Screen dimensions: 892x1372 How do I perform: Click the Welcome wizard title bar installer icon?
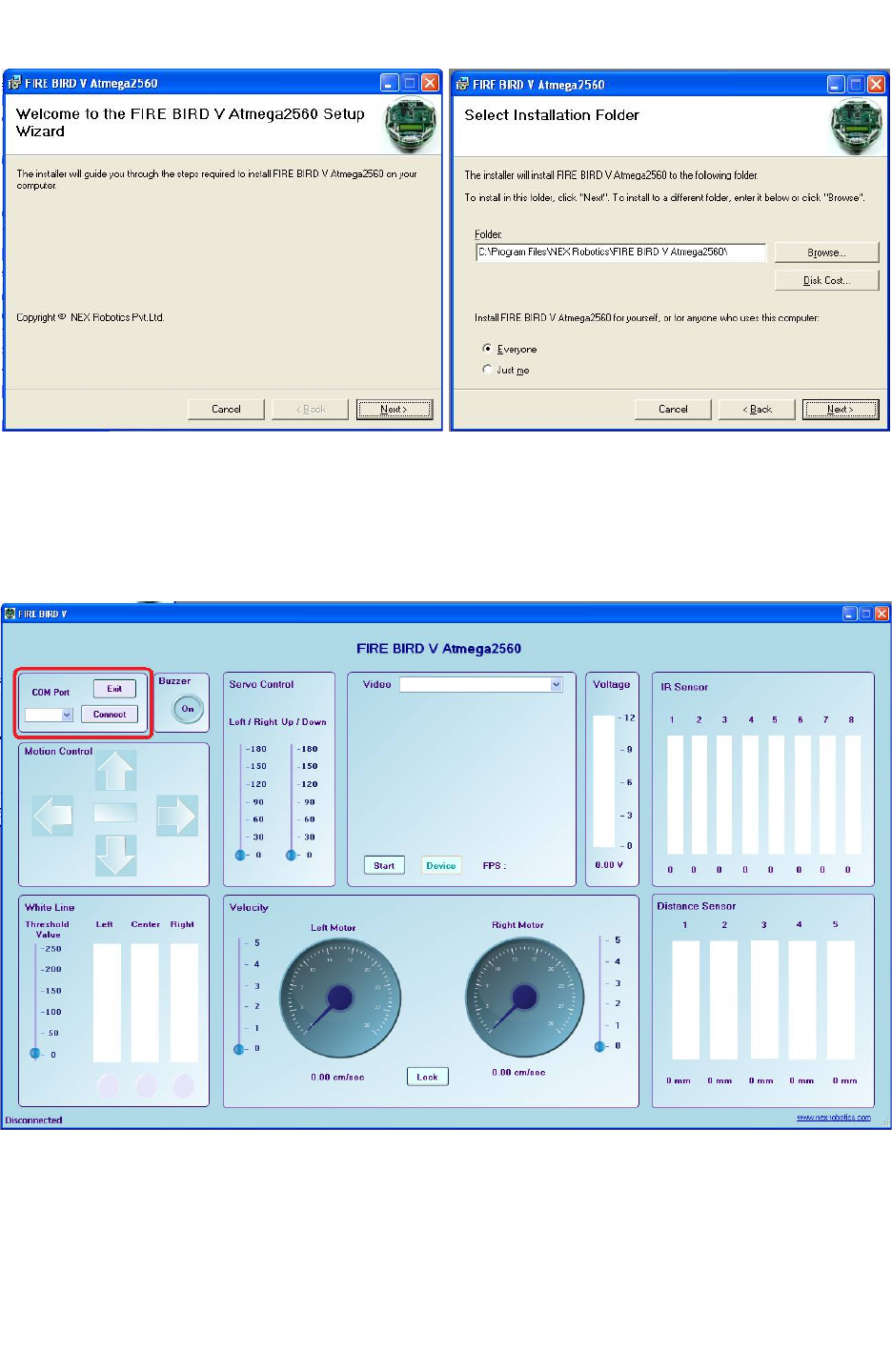pos(14,83)
